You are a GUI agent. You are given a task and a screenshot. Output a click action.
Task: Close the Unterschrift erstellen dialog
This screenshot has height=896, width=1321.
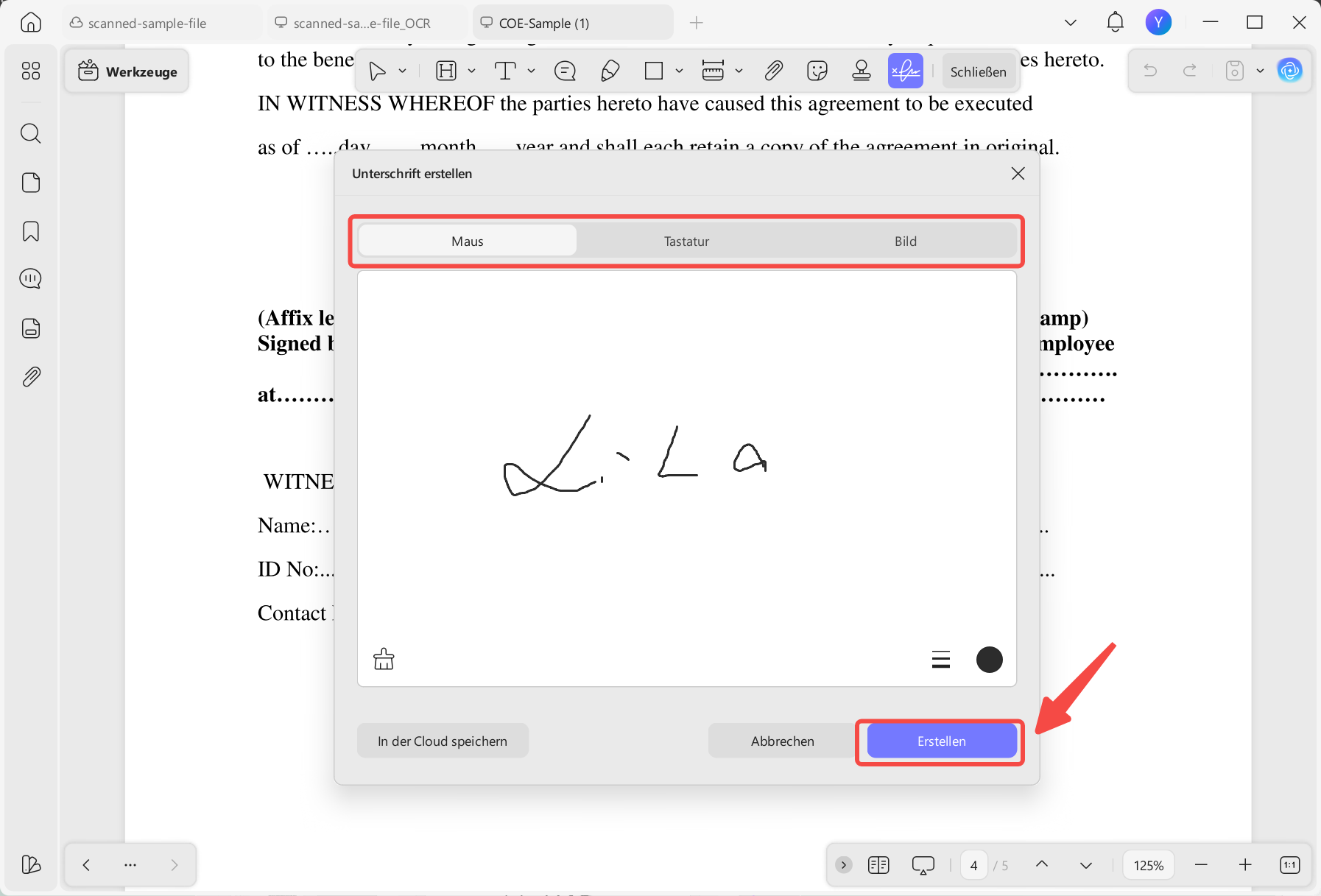pyautogui.click(x=1018, y=173)
